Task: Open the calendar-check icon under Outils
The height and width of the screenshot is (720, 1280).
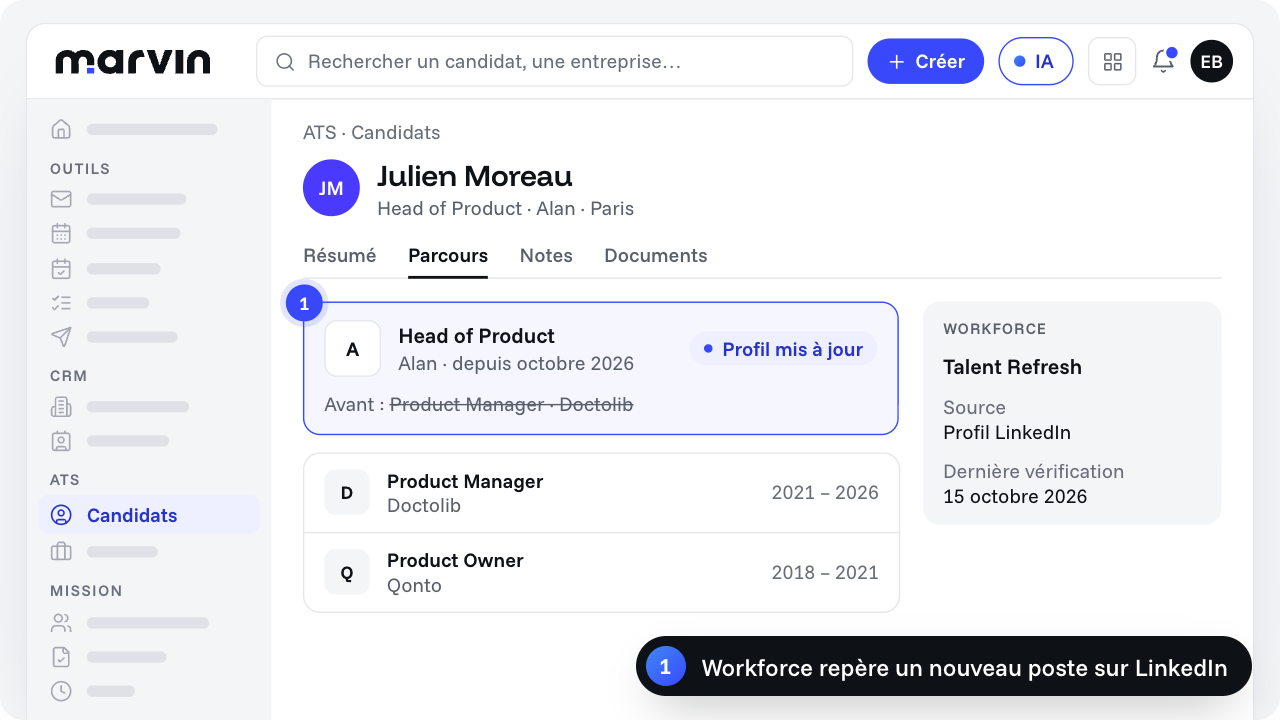Action: (61, 268)
